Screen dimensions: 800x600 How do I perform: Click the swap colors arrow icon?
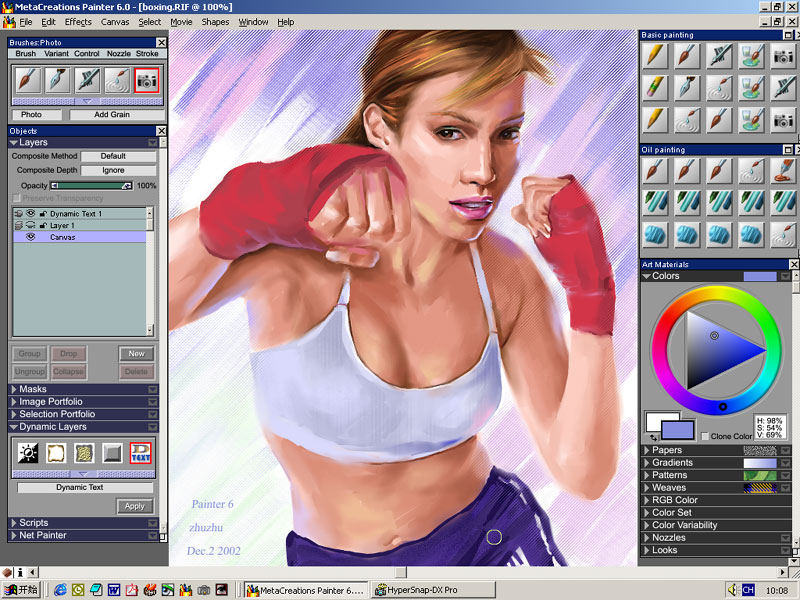click(653, 437)
